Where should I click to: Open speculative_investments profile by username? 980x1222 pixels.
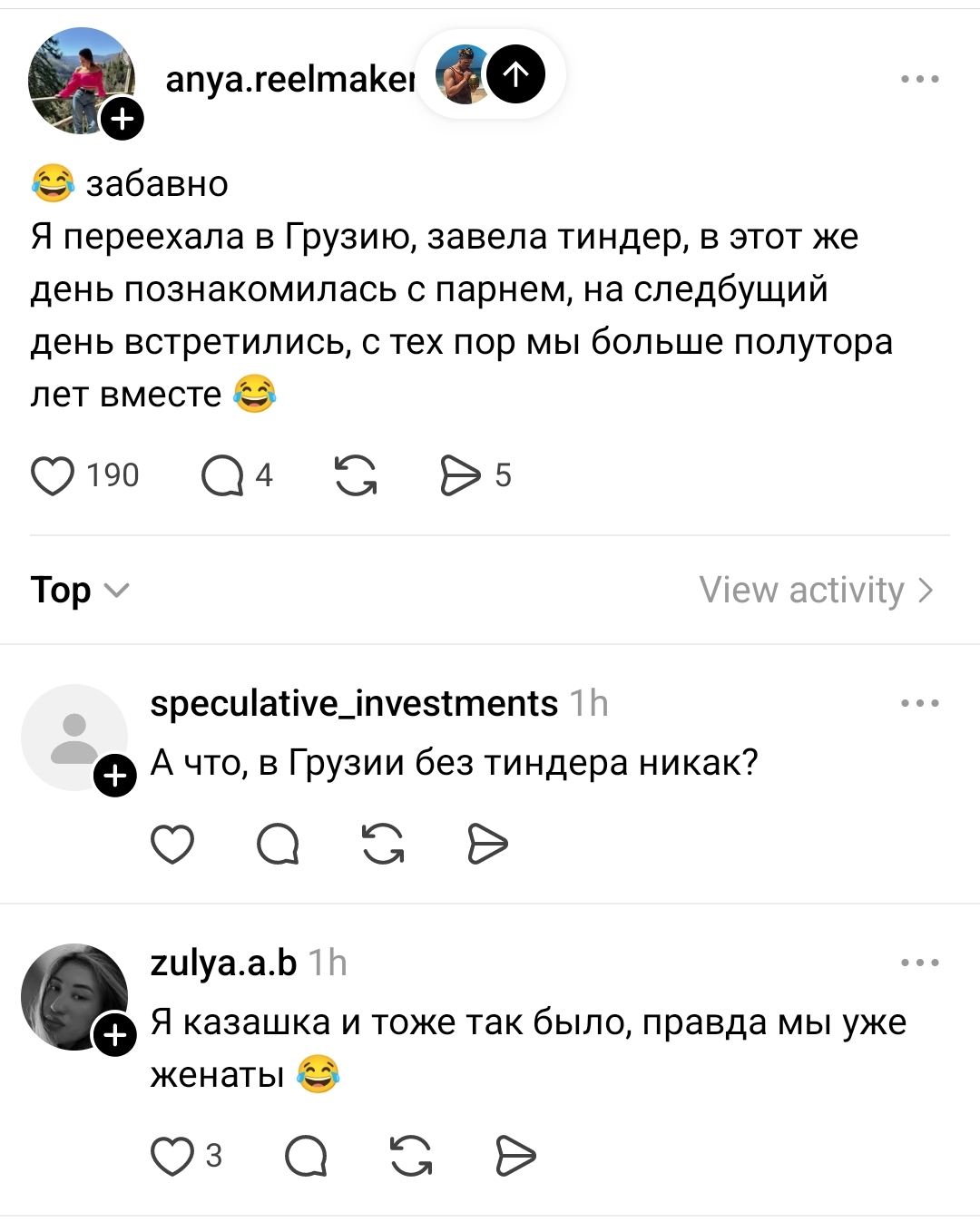point(354,704)
